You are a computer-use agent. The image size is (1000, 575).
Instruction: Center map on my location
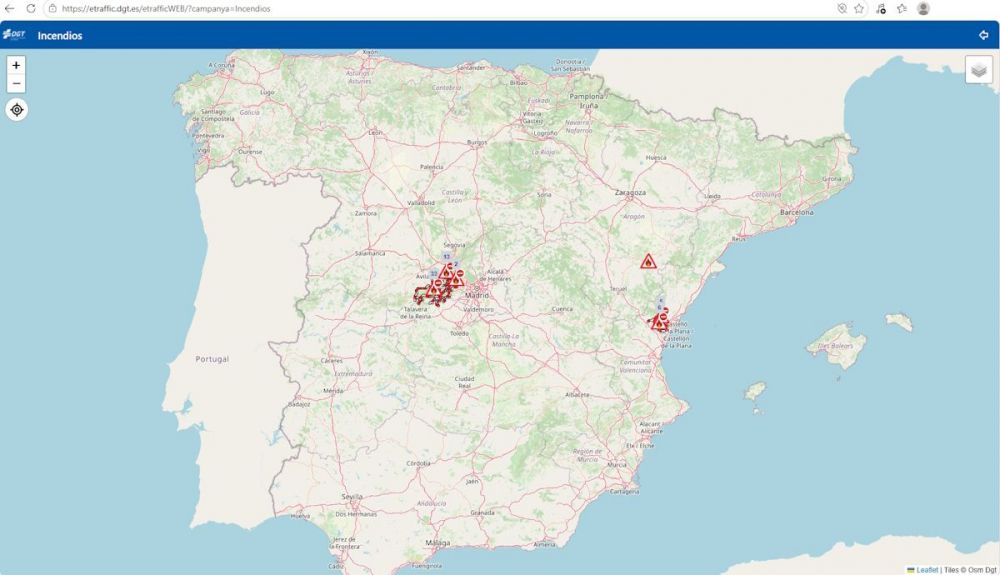[x=17, y=110]
